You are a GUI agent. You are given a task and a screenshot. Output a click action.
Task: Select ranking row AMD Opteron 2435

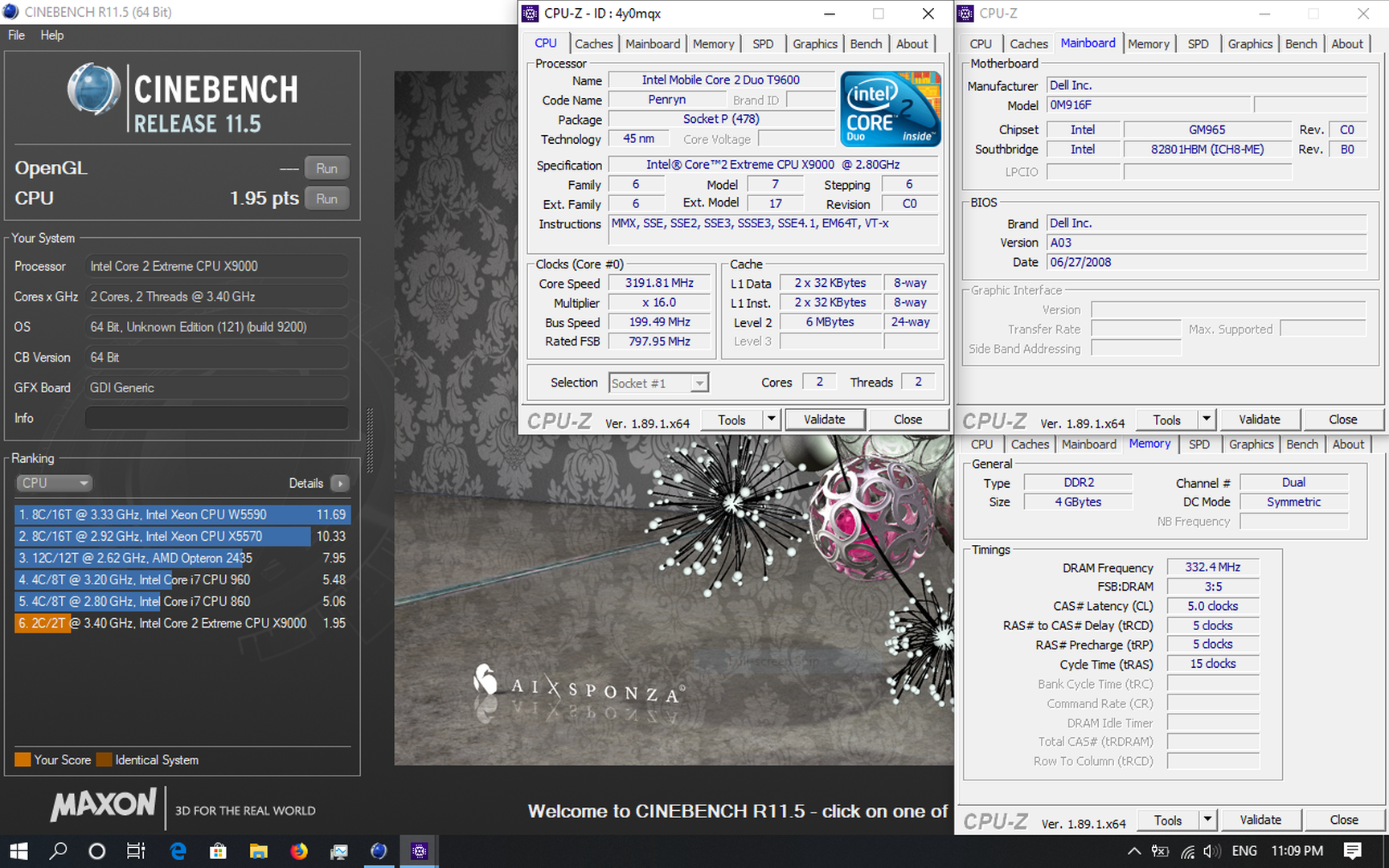point(182,558)
